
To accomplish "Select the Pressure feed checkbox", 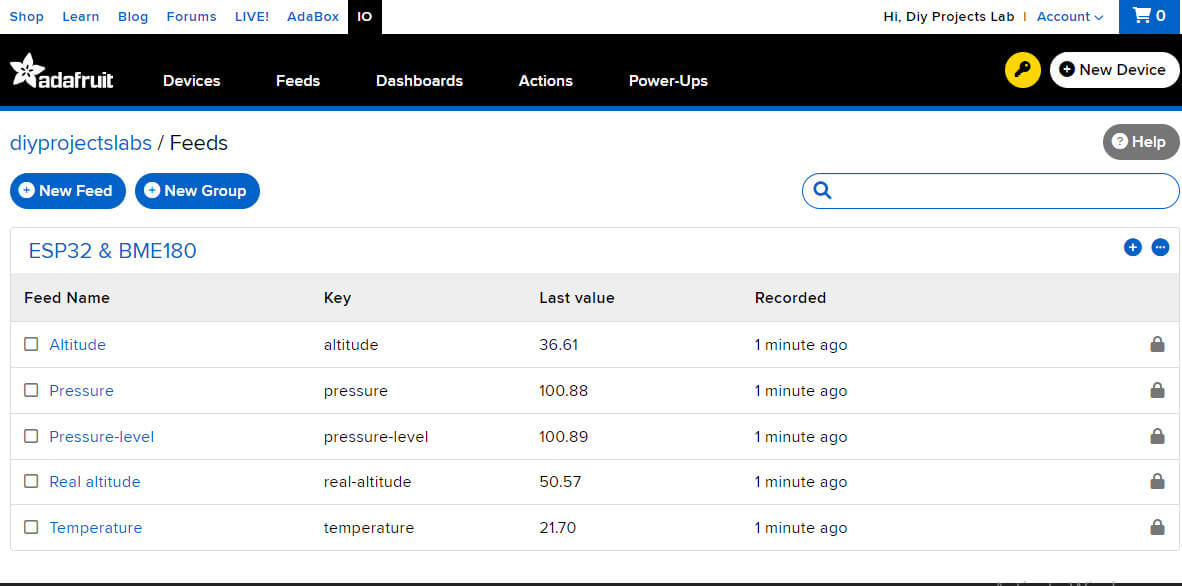I will coord(31,390).
